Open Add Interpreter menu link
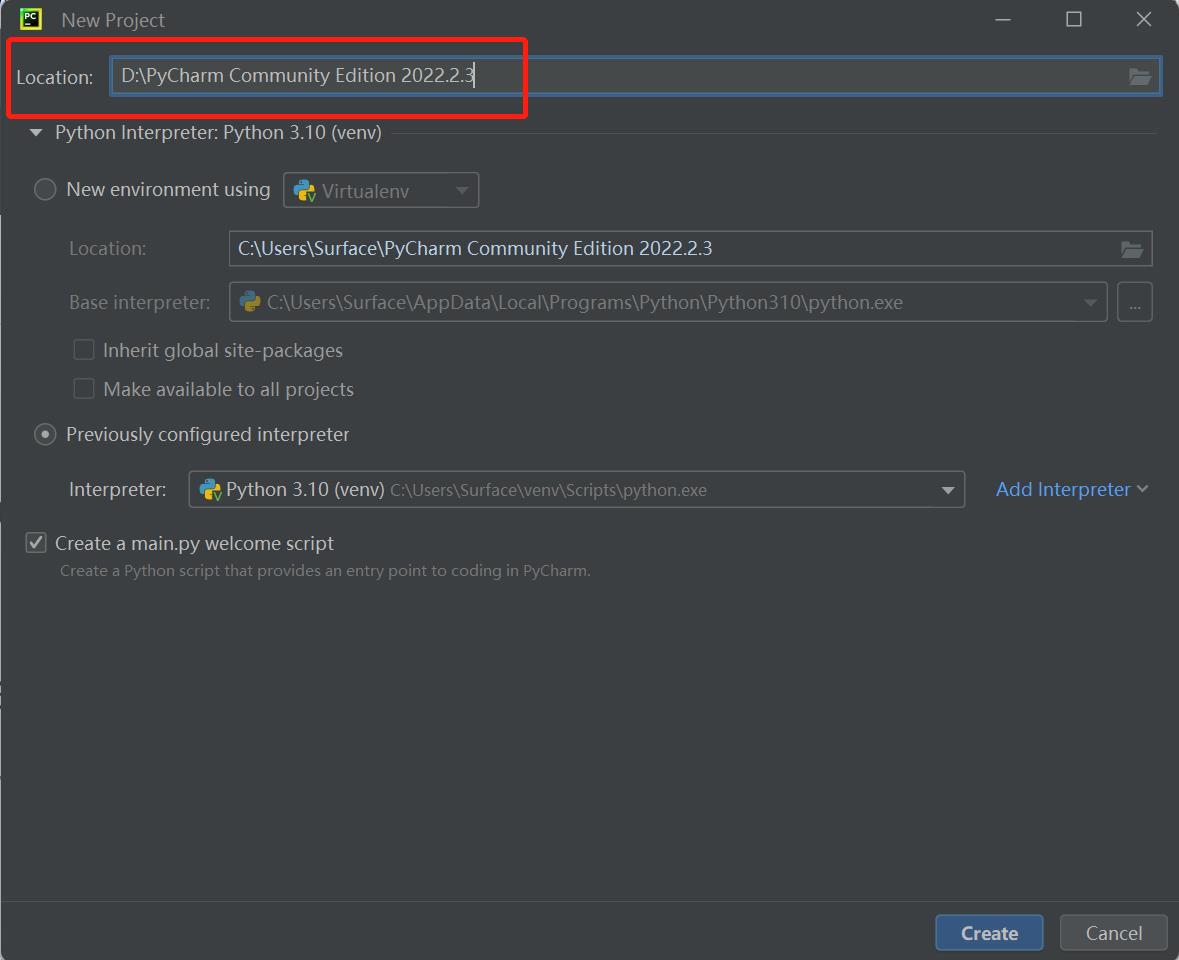 coord(1071,489)
